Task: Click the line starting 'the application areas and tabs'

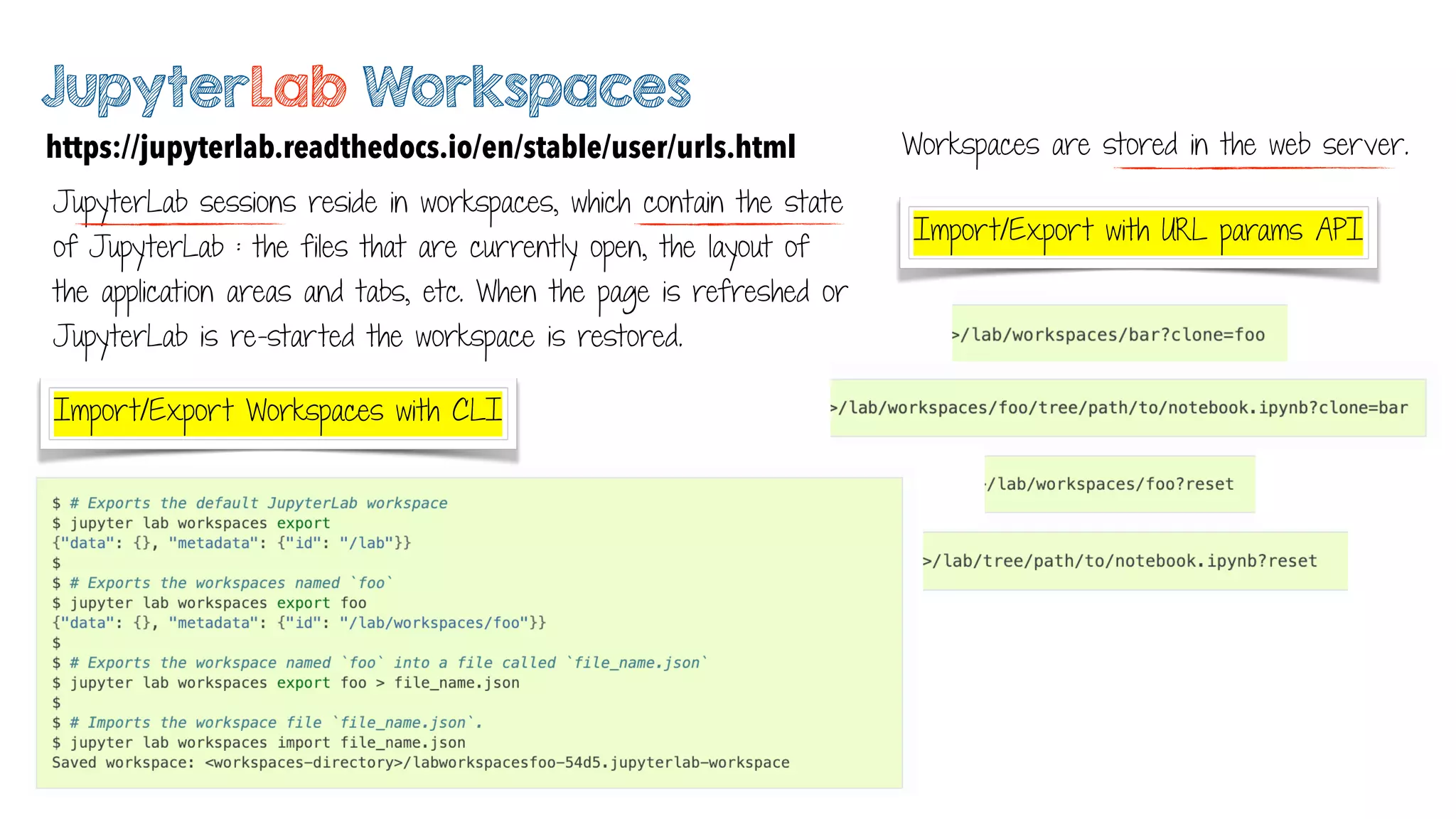Action: [450, 293]
